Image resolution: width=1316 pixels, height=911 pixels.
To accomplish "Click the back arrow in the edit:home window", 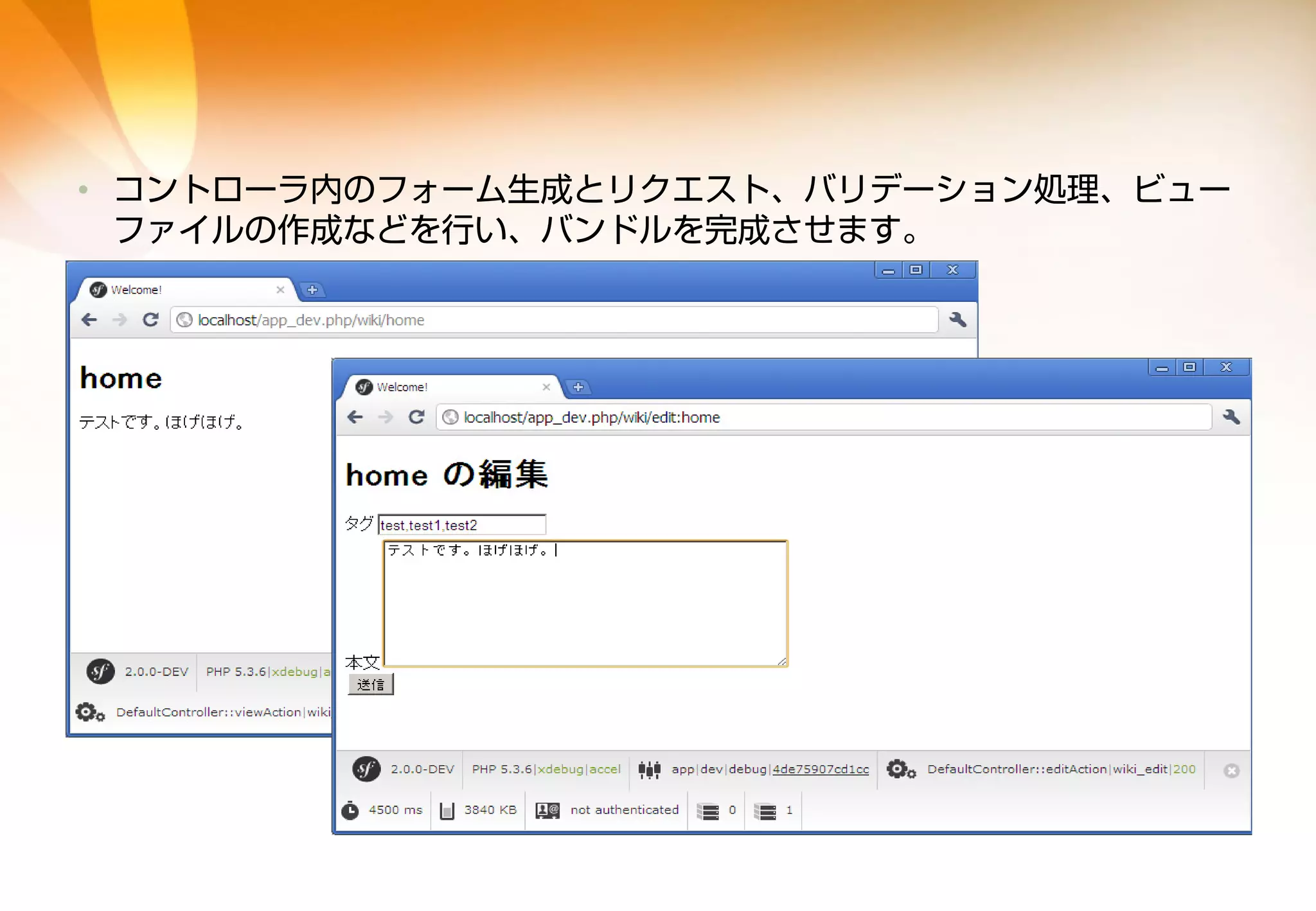I will [355, 418].
